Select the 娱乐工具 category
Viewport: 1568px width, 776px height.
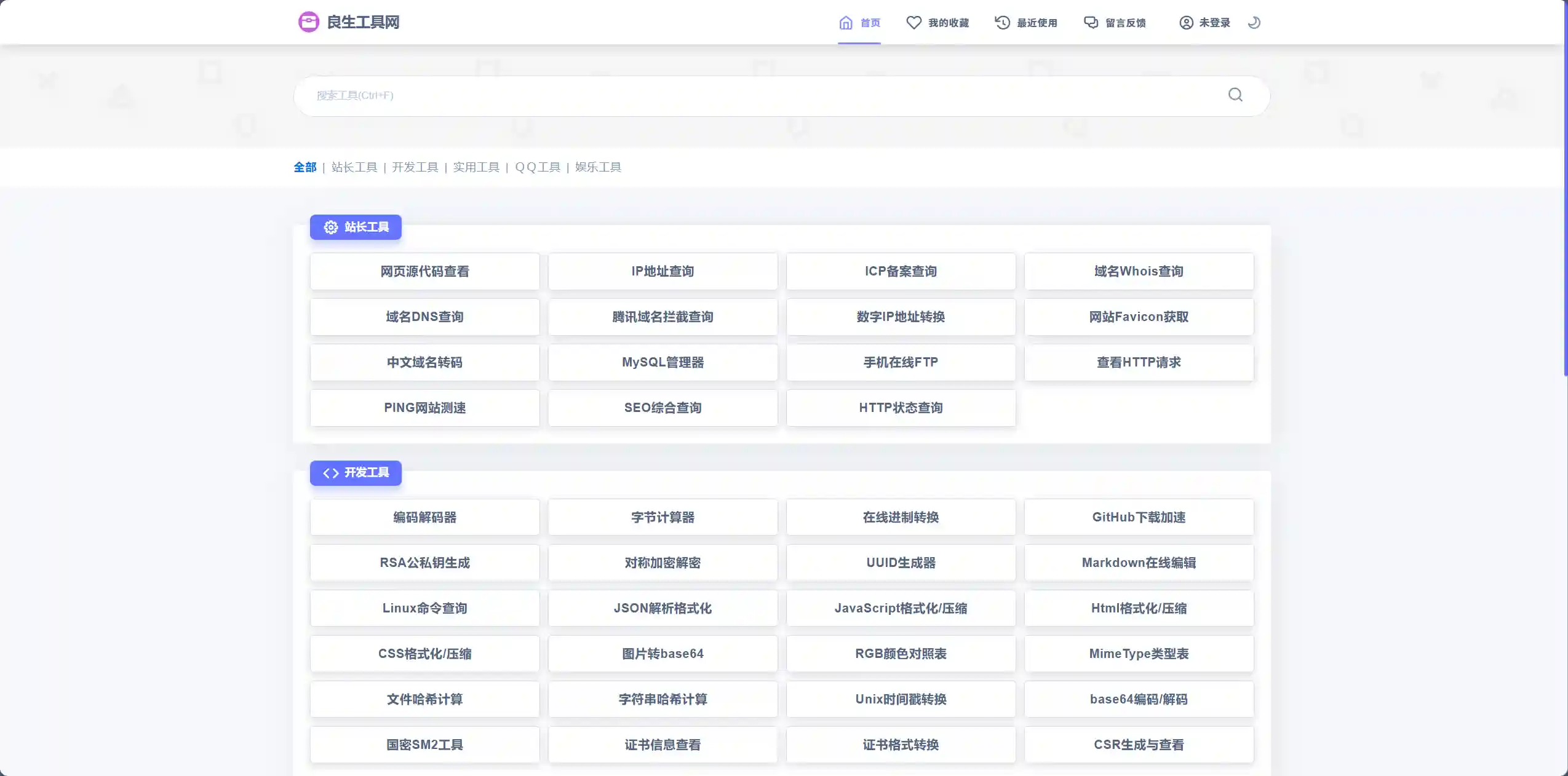tap(598, 167)
